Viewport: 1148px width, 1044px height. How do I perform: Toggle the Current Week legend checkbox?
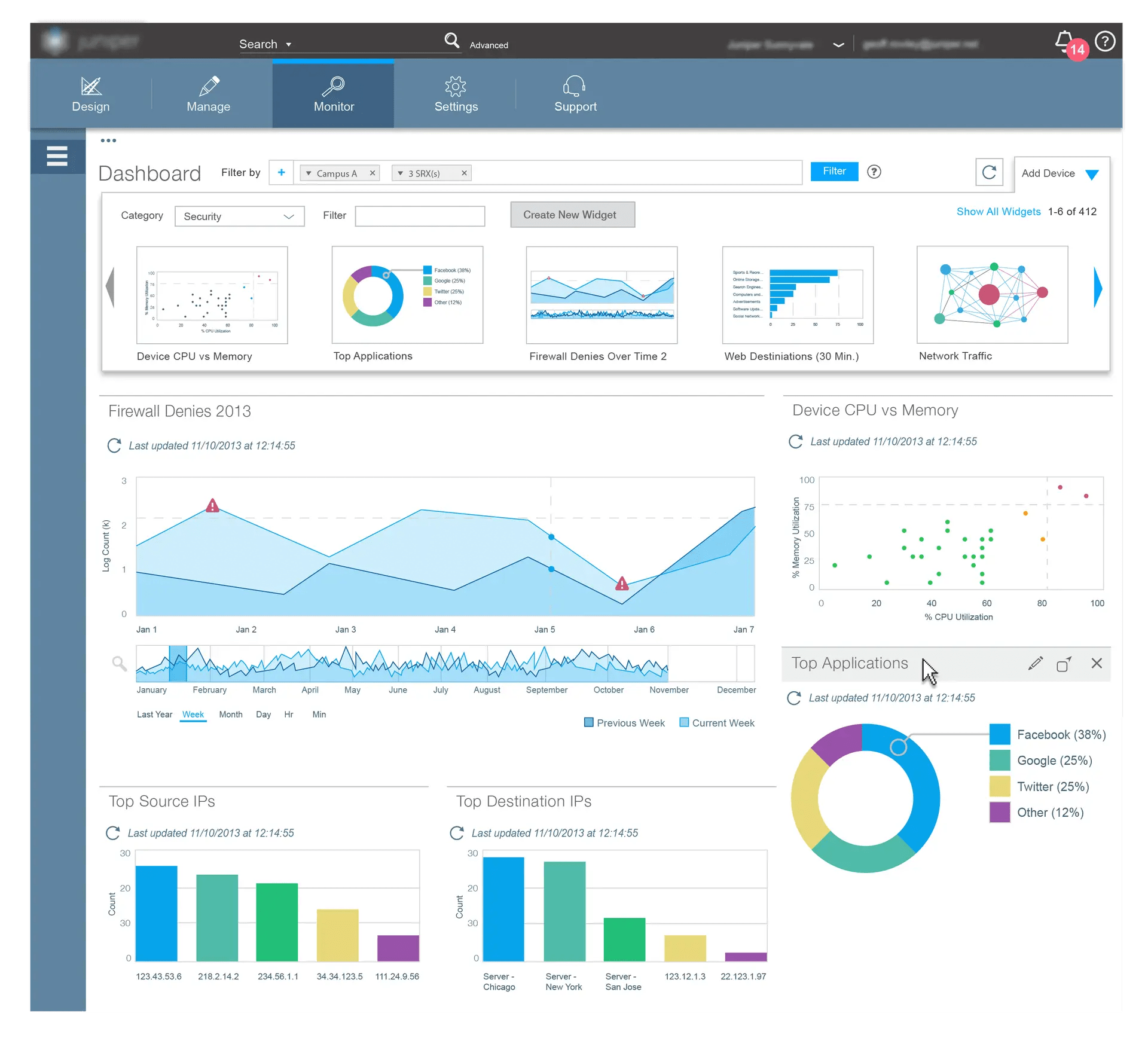pos(684,722)
